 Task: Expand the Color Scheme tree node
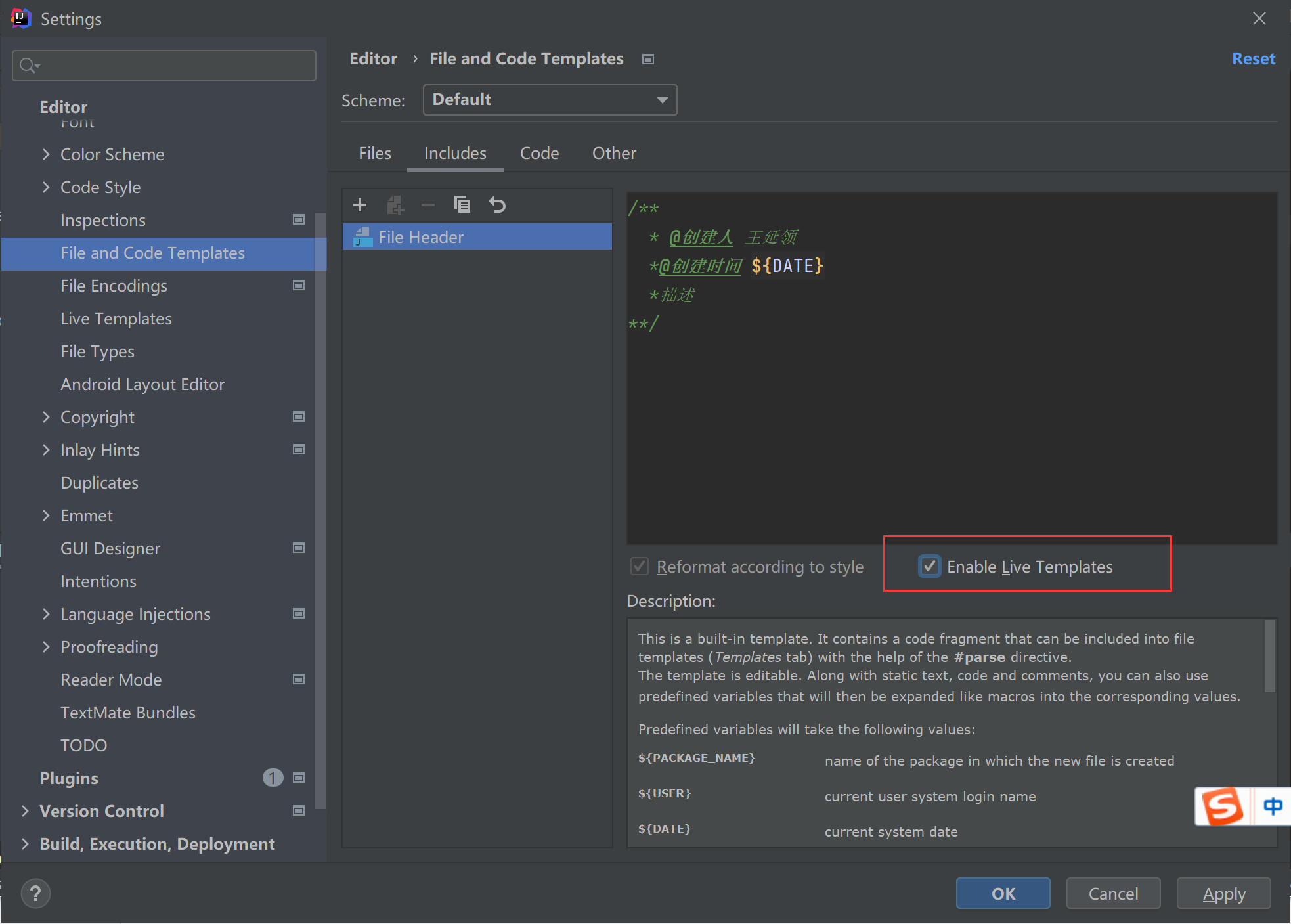(x=46, y=154)
